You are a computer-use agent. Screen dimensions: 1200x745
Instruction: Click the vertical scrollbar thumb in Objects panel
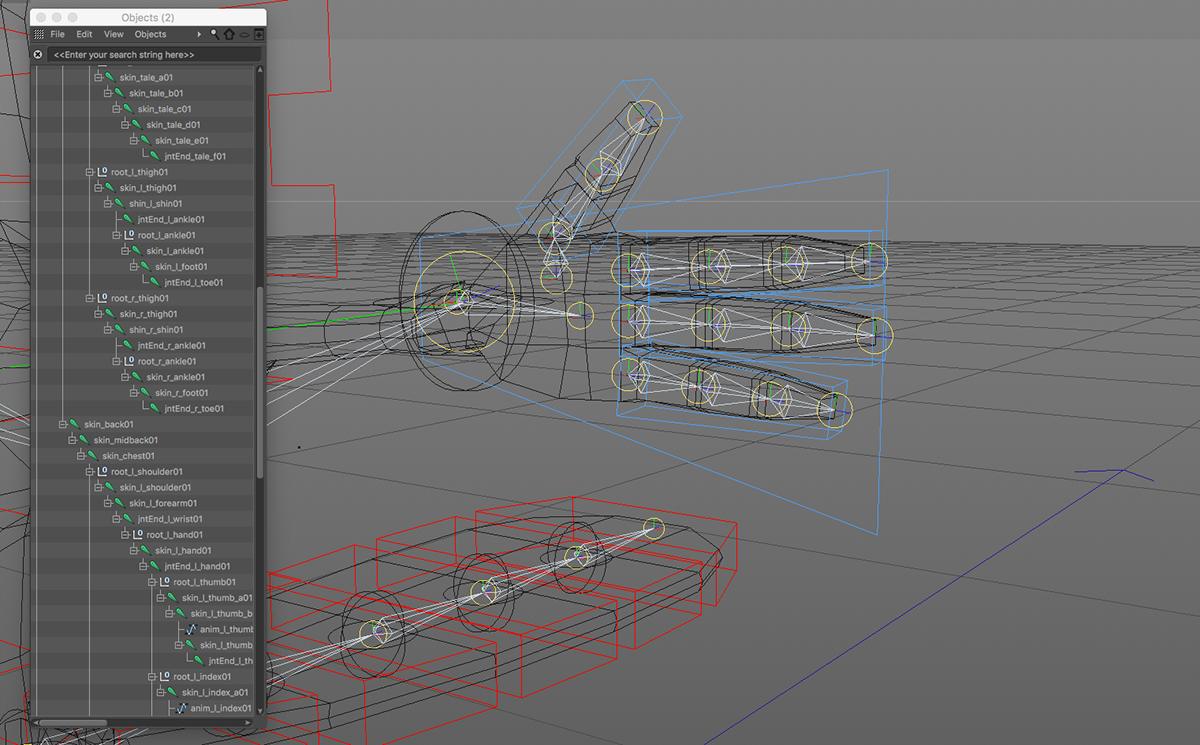pos(260,383)
